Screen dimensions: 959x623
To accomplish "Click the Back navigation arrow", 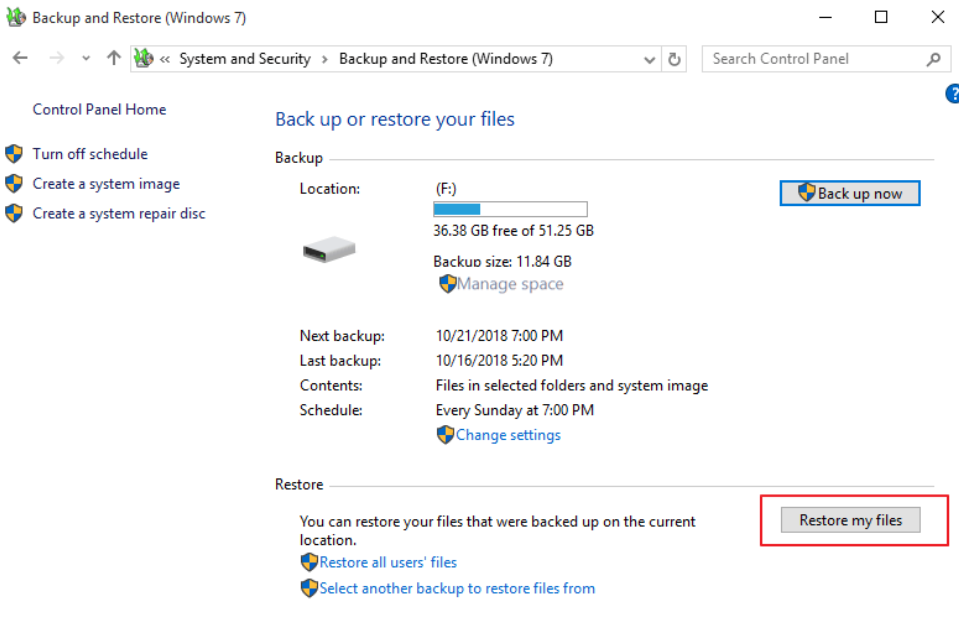I will click(20, 59).
